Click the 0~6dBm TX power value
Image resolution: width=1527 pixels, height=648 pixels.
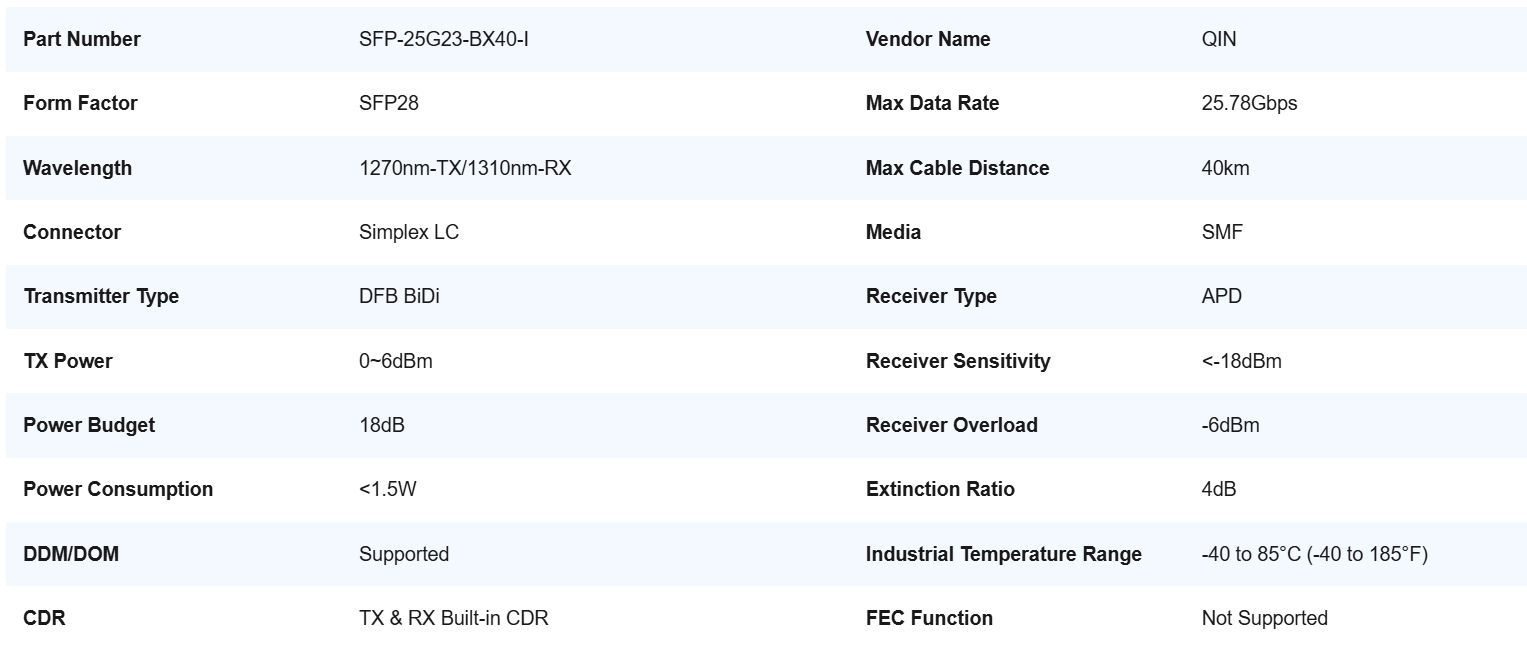[x=396, y=361]
